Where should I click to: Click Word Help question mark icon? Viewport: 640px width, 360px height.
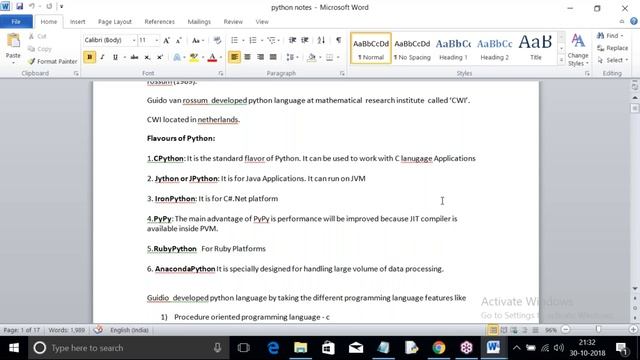634,22
